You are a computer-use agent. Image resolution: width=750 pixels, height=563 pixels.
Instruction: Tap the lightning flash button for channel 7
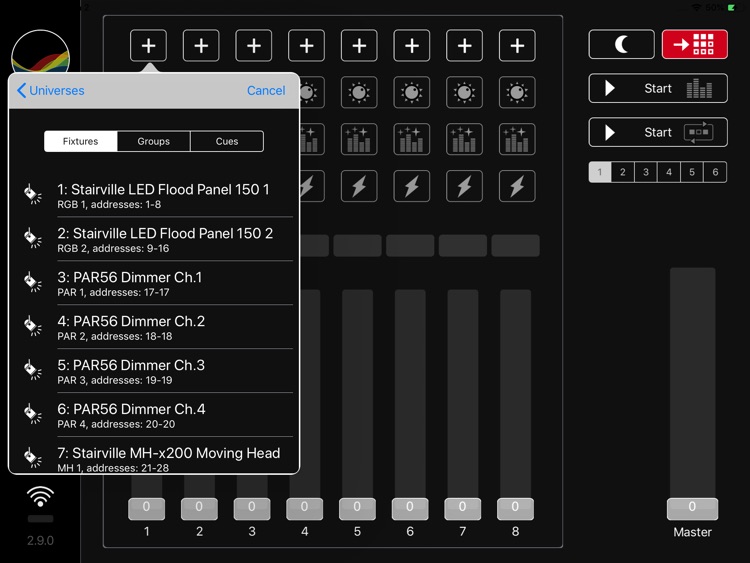pyautogui.click(x=464, y=186)
